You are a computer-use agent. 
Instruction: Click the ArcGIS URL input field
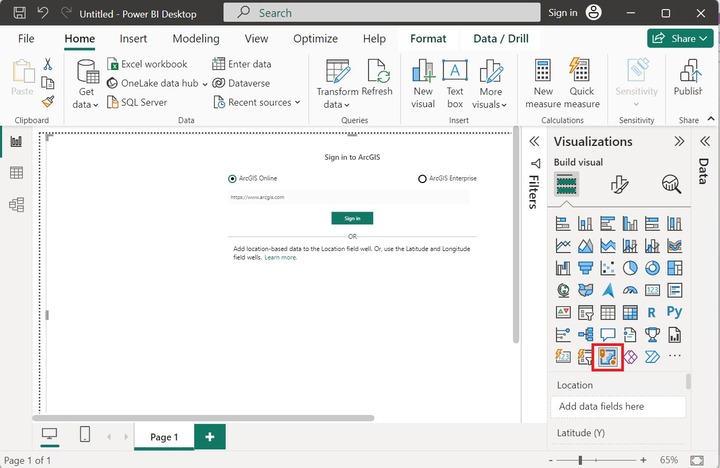349,197
